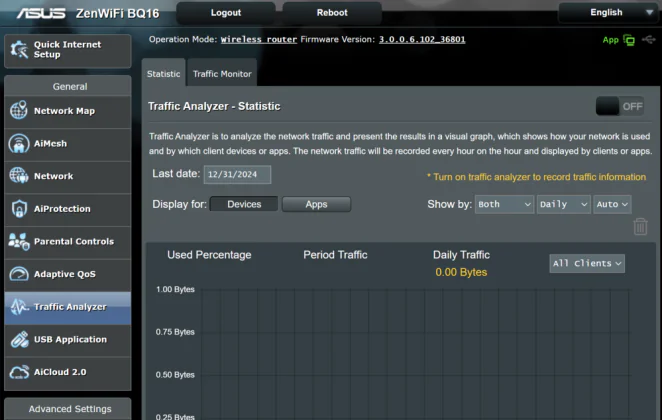Click the General section header
The width and height of the screenshot is (662, 420).
[x=68, y=86]
